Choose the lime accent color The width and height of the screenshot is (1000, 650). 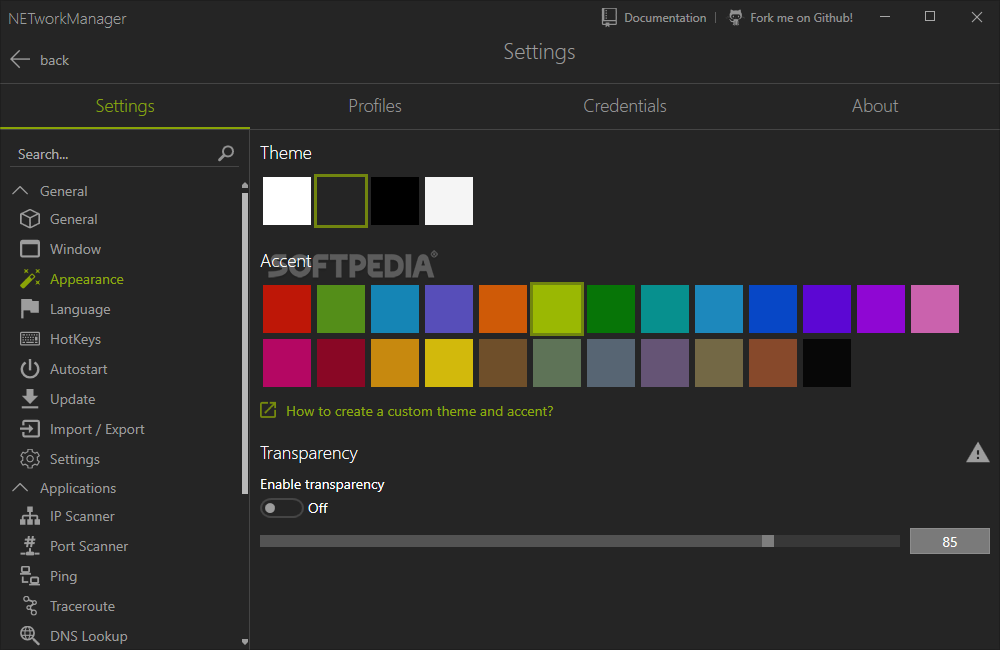pos(557,309)
